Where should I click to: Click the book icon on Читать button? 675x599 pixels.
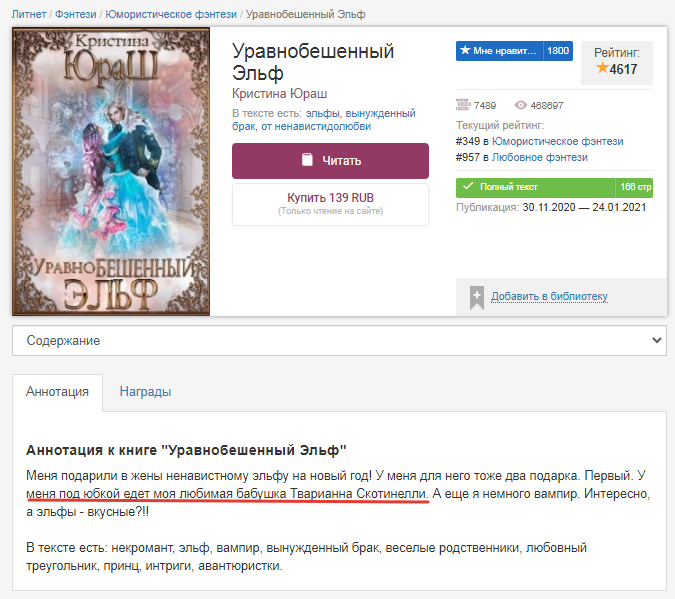[307, 160]
